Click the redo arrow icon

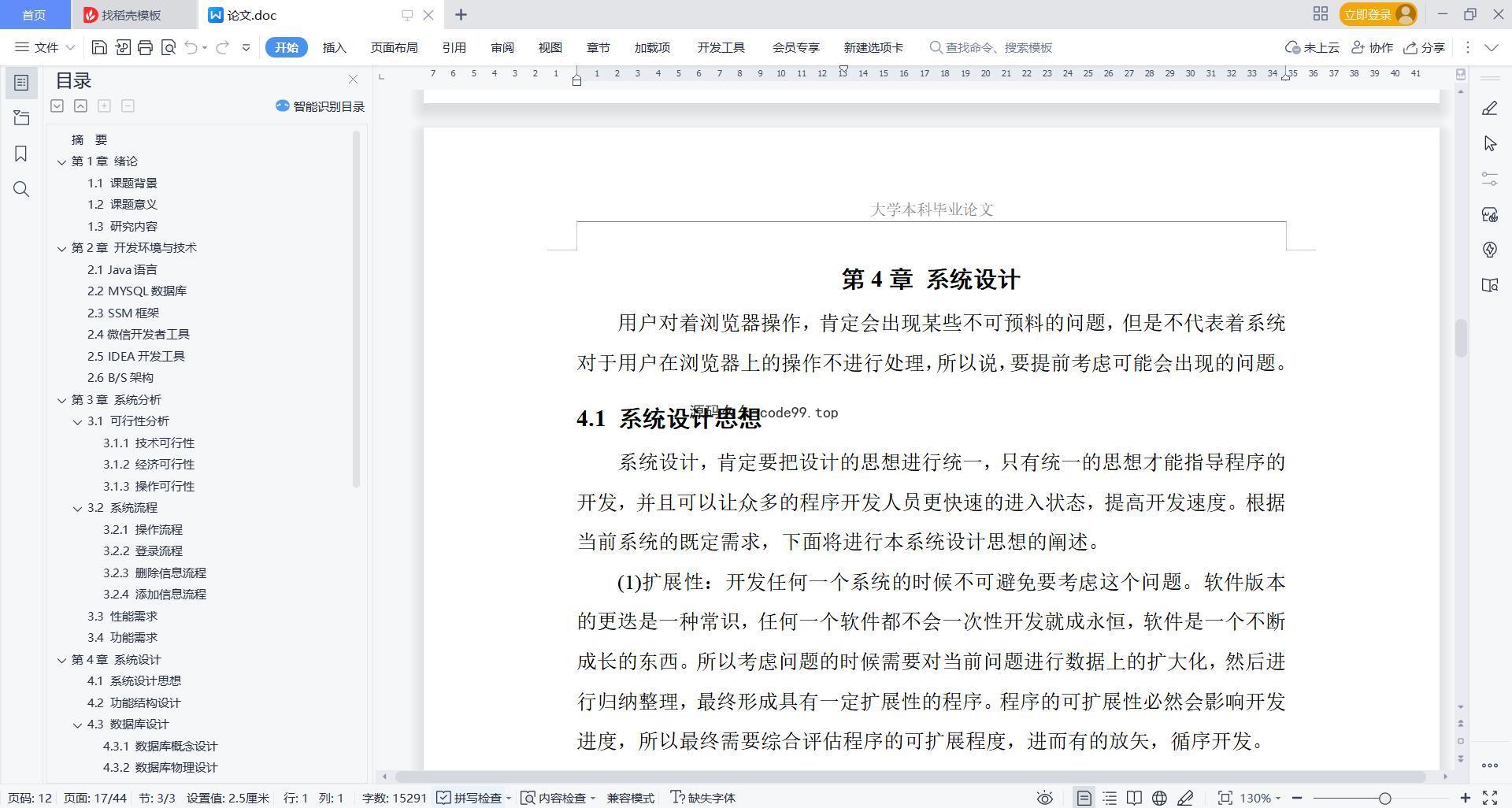(222, 47)
